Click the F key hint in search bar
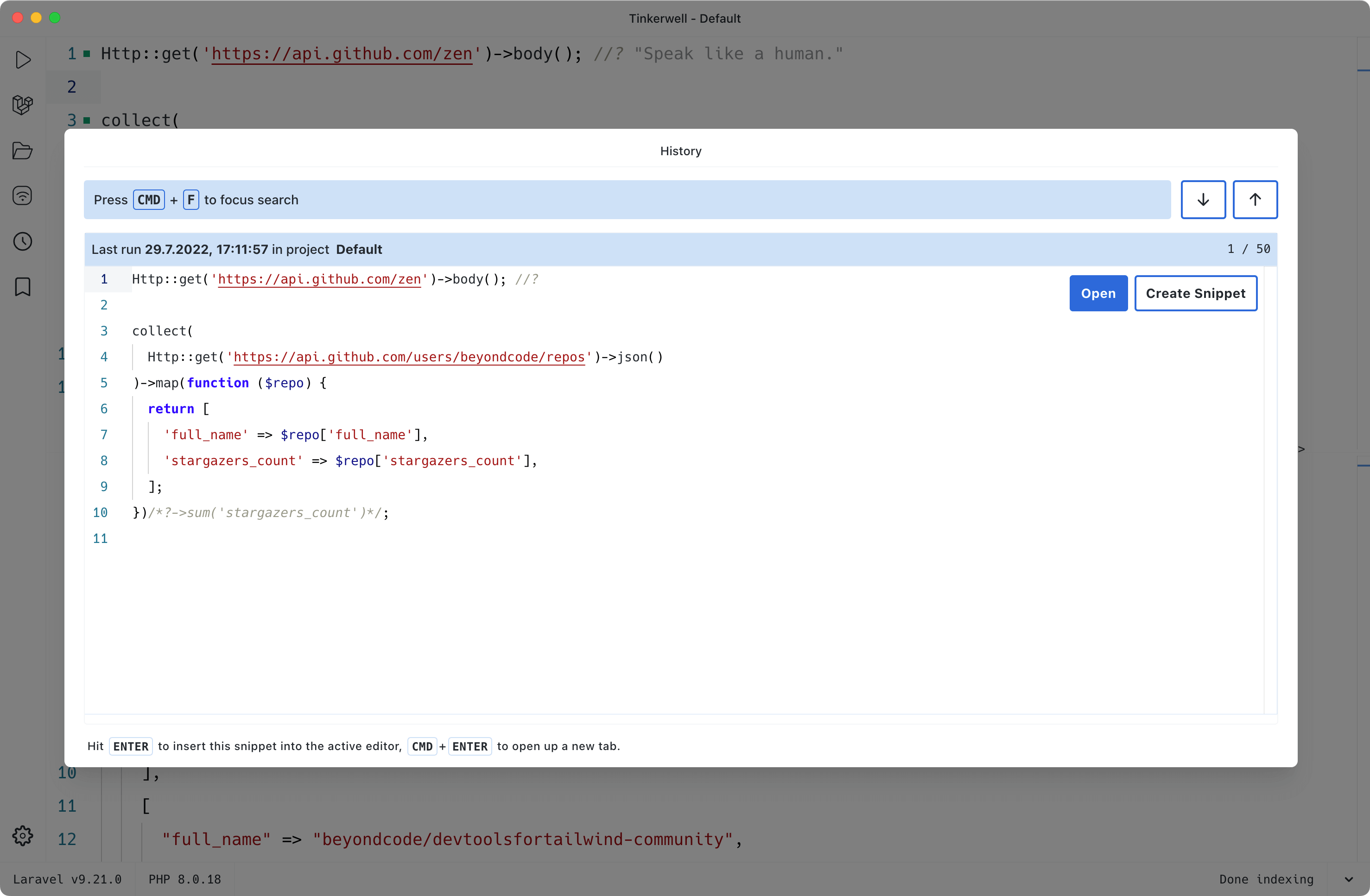 (191, 200)
